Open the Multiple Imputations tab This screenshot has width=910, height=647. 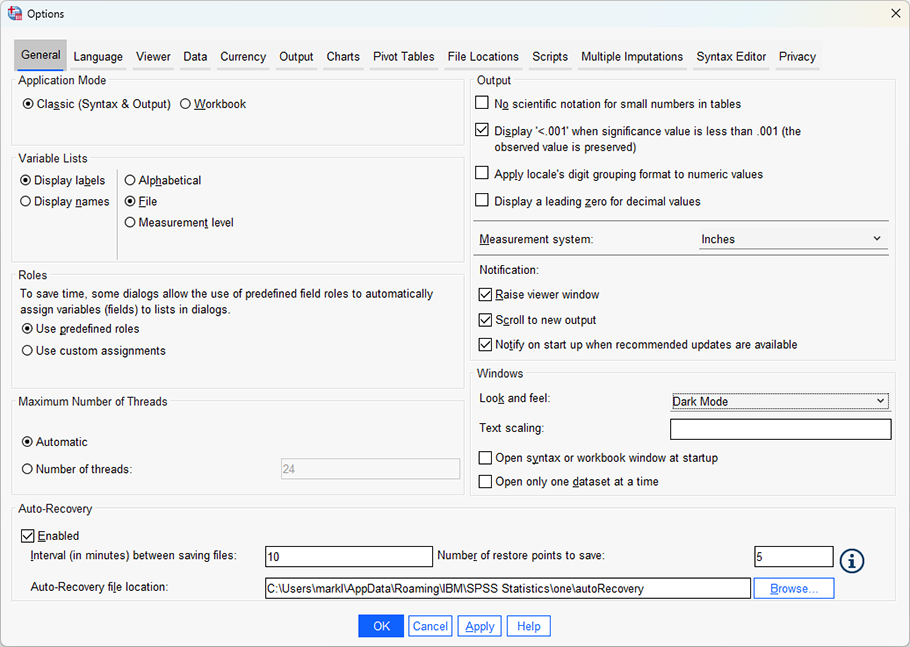point(632,57)
